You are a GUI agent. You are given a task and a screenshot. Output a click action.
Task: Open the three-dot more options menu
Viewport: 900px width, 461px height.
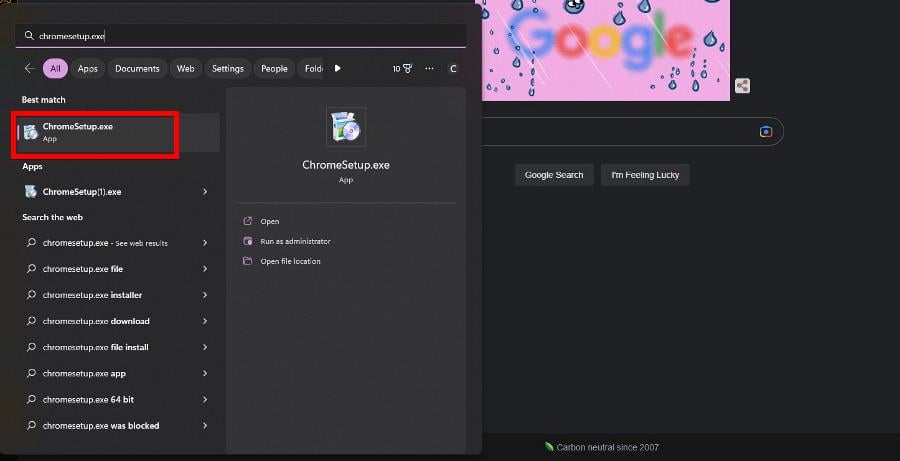[x=429, y=68]
